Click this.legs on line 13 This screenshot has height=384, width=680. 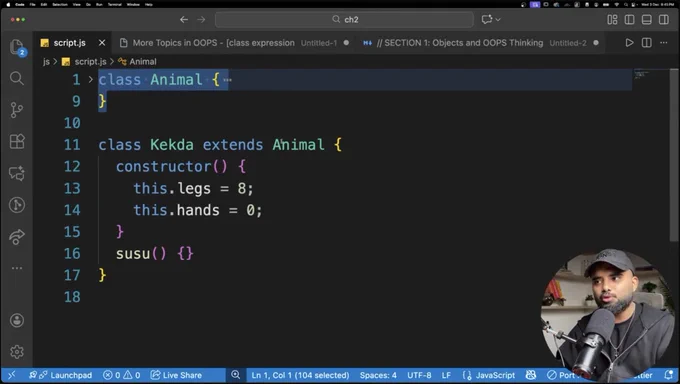point(172,188)
